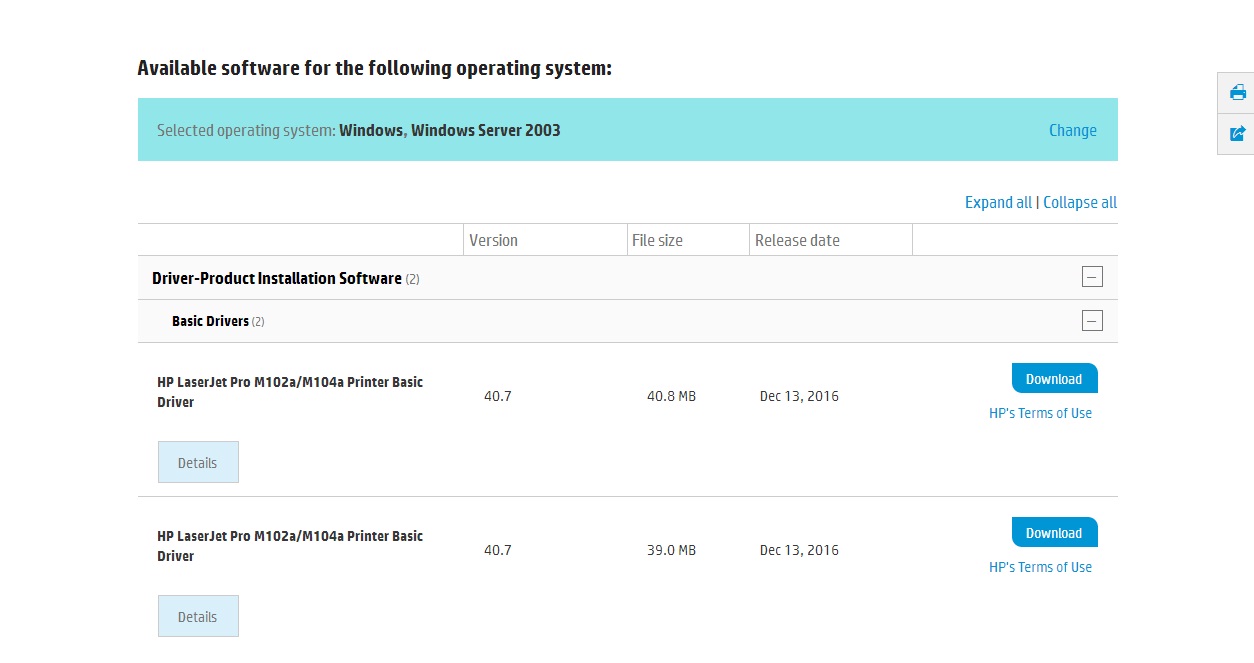Show Details for the 39.0 MB driver
The width and height of the screenshot is (1254, 663).
point(198,616)
